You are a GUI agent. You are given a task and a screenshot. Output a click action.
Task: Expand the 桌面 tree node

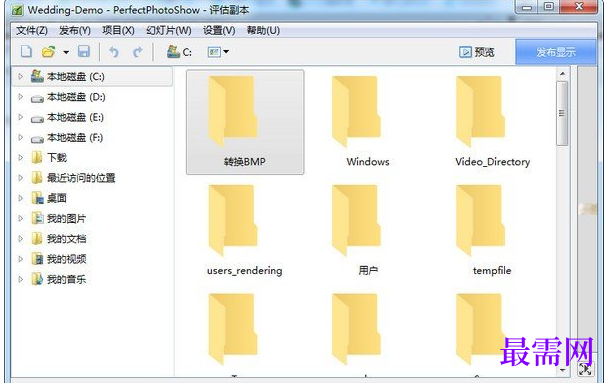click(21, 198)
